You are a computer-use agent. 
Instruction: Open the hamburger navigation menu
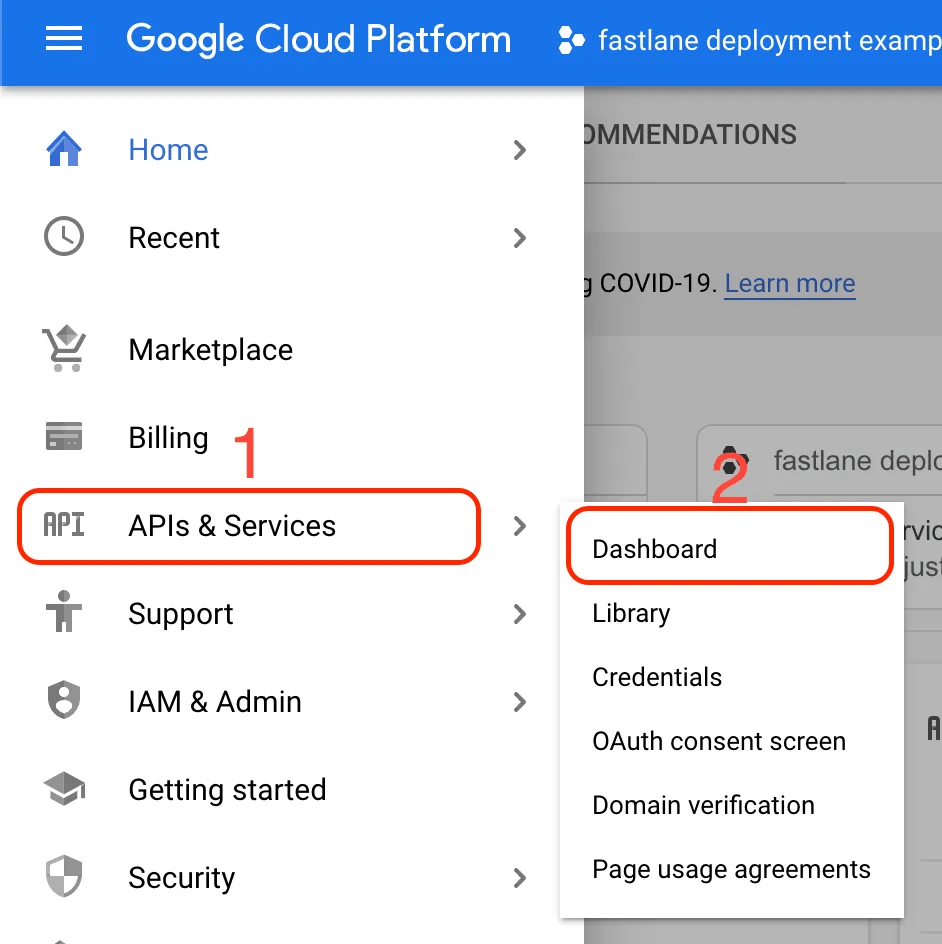pos(64,39)
